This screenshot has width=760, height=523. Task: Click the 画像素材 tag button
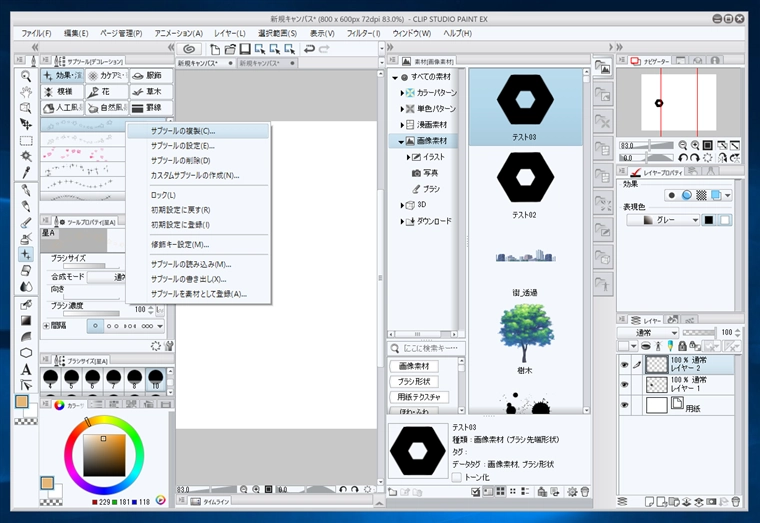click(414, 366)
